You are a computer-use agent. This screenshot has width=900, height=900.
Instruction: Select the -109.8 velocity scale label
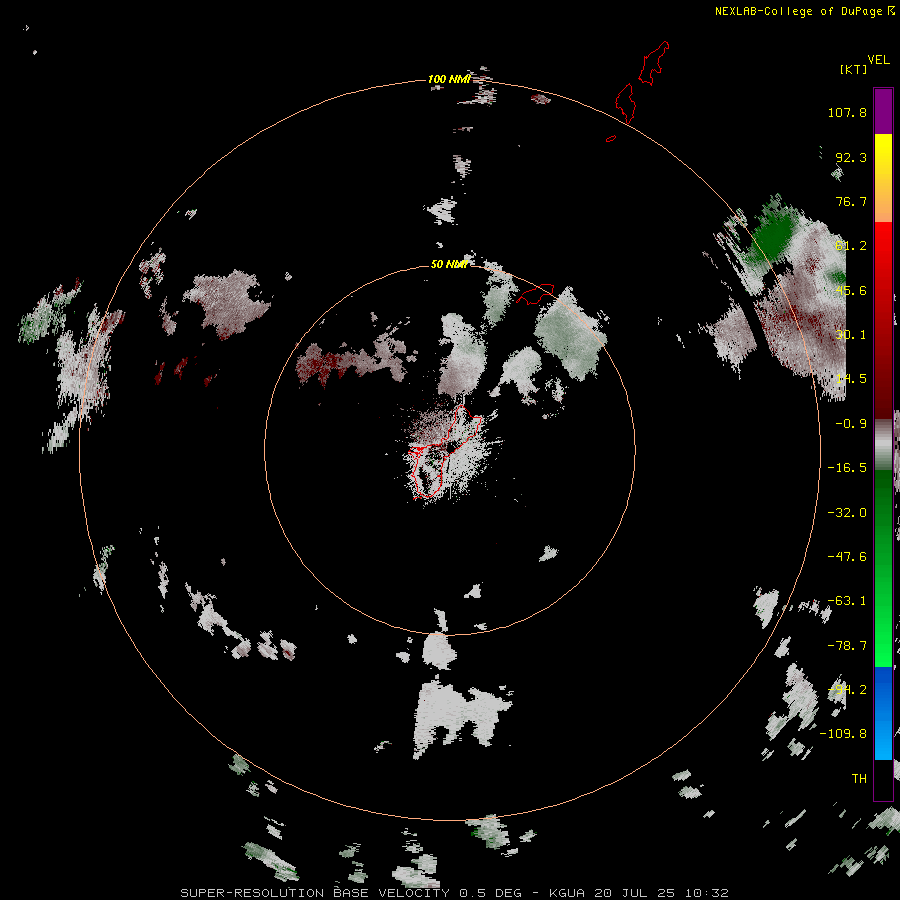843,734
